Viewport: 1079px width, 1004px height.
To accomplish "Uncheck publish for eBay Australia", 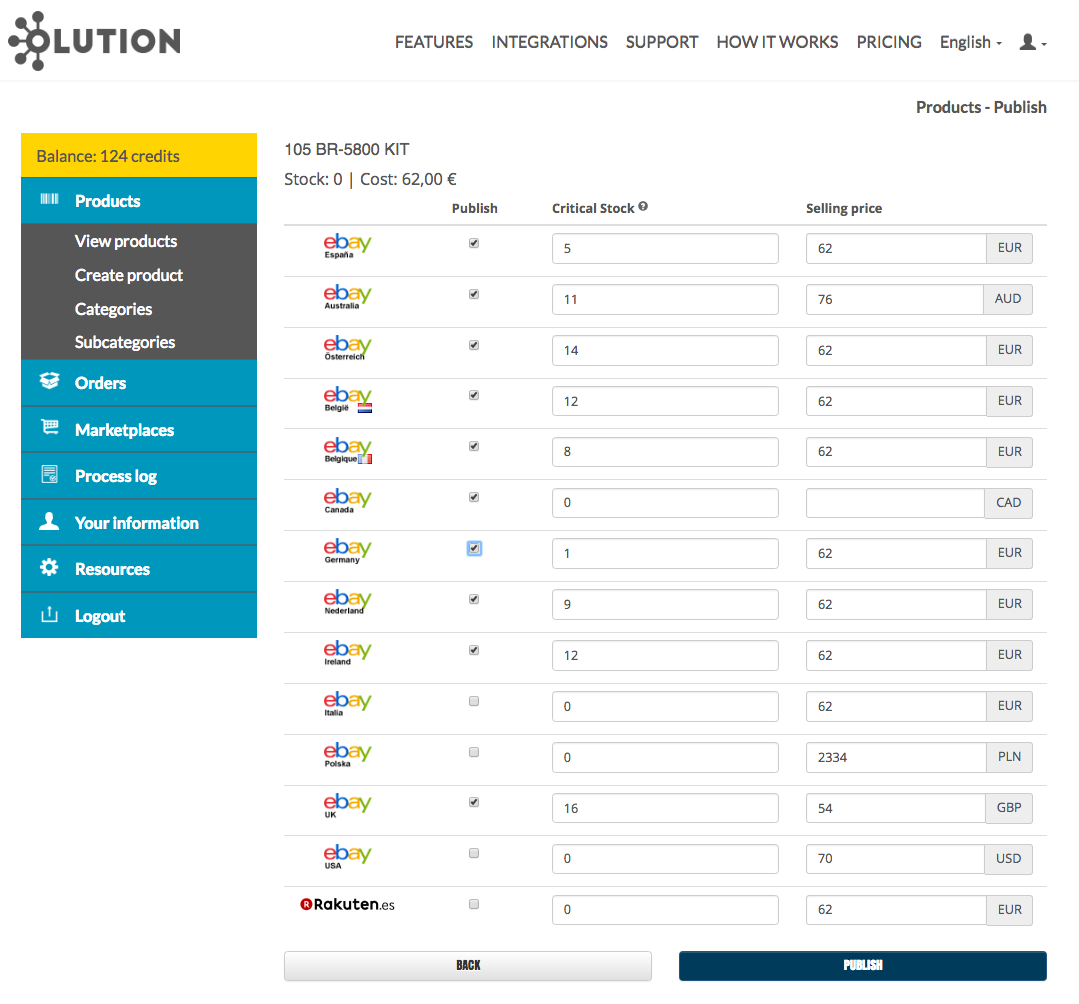I will tap(474, 294).
